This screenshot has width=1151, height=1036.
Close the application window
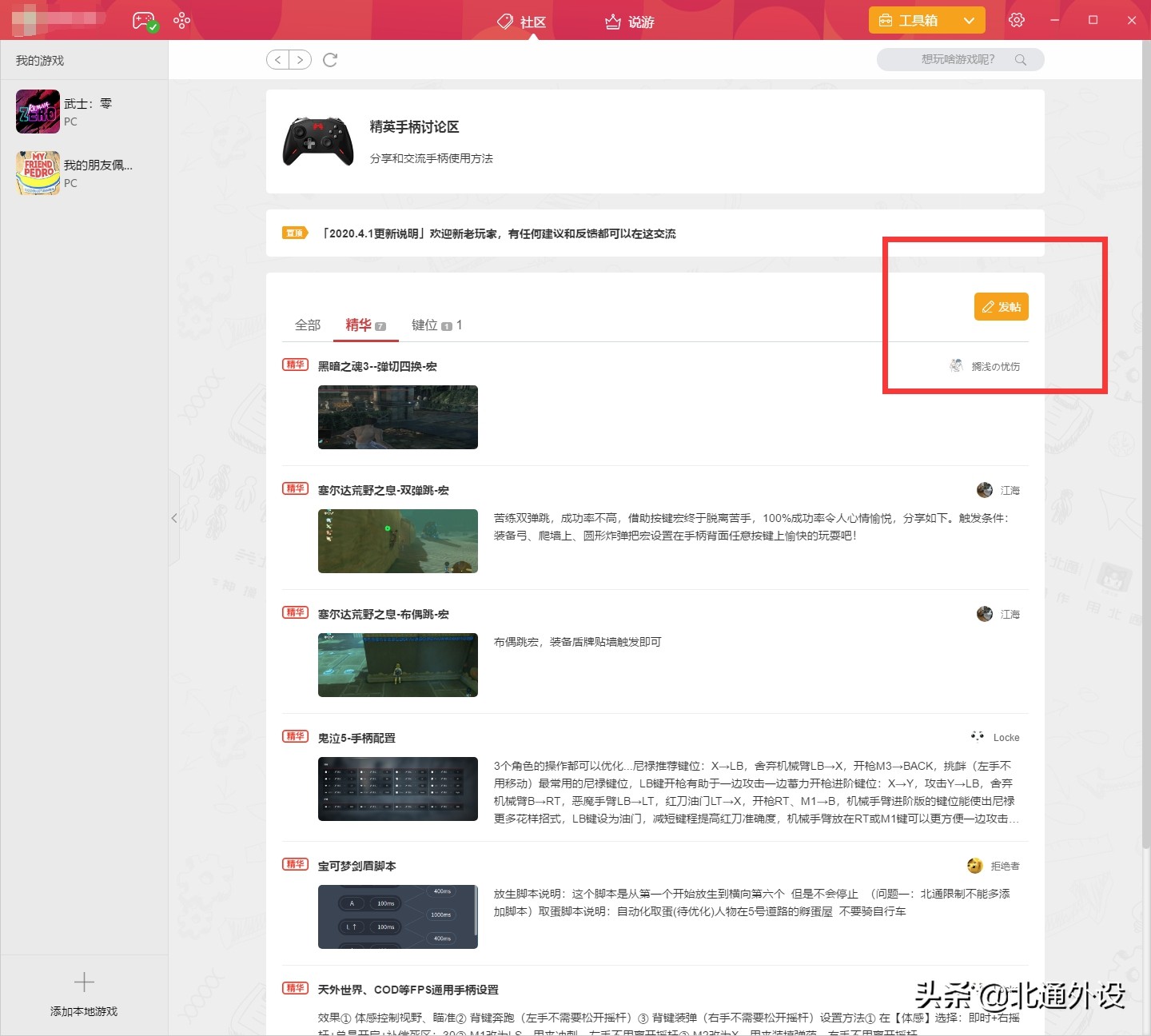tap(1132, 20)
